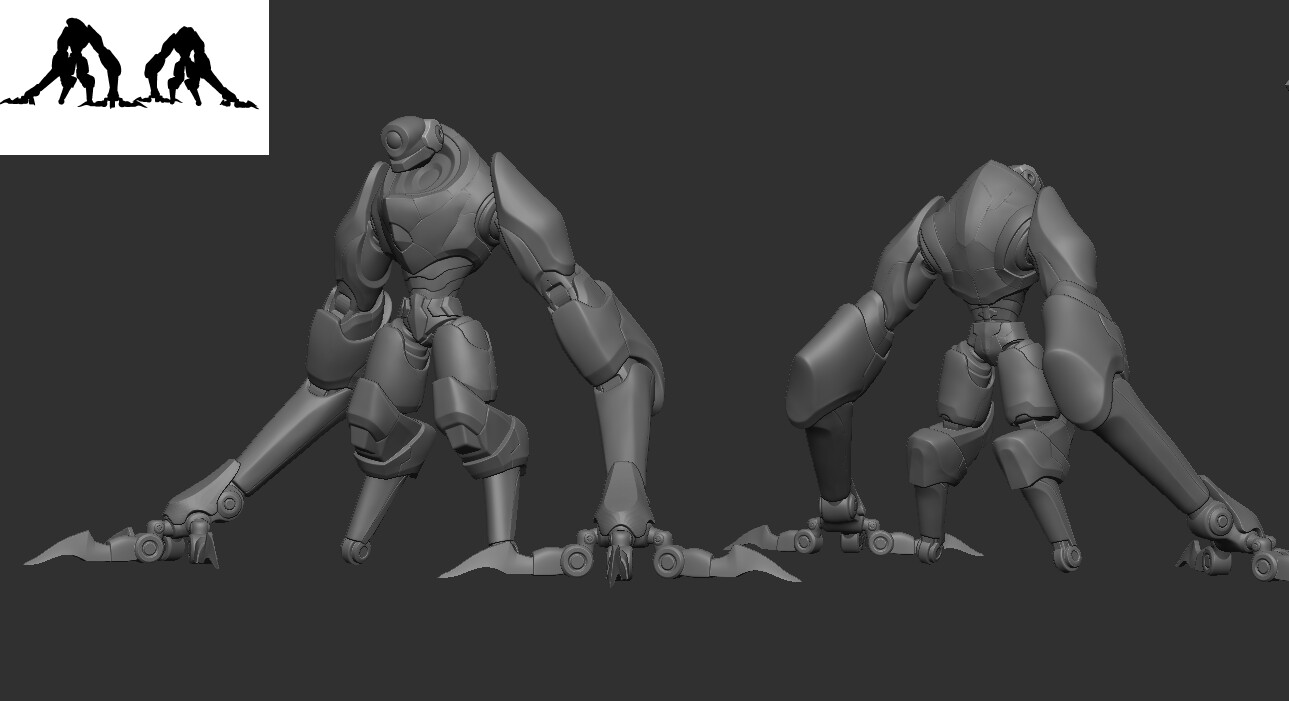Click the empty canvas below the robots
Screen dimensions: 1289x701
click(640, 650)
